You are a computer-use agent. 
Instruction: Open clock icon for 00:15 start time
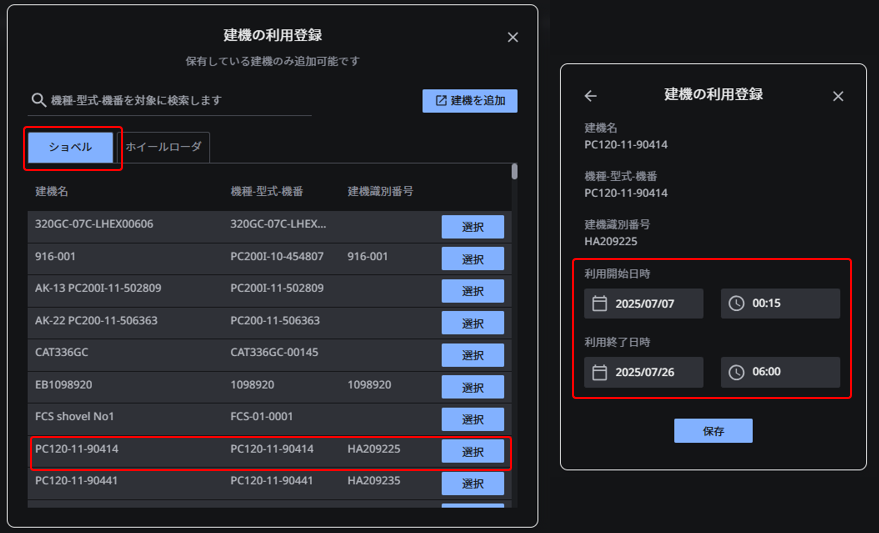736,303
